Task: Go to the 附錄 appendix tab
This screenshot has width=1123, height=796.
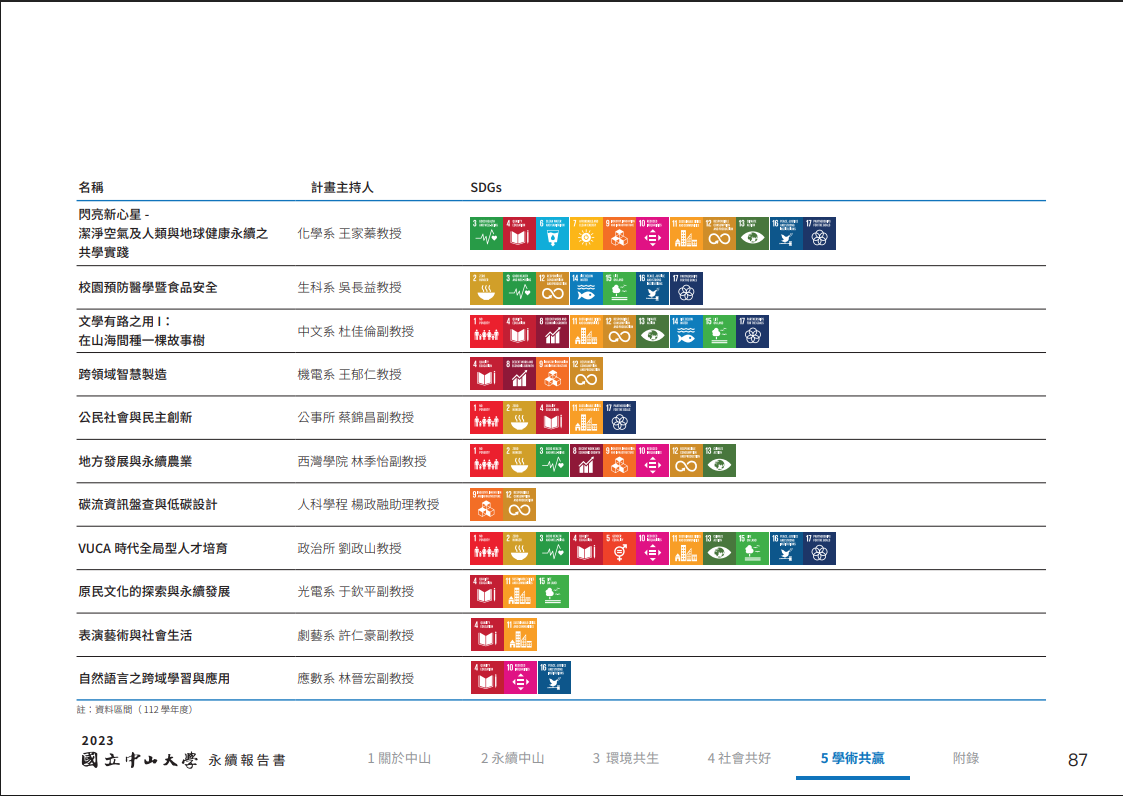Action: 965,759
